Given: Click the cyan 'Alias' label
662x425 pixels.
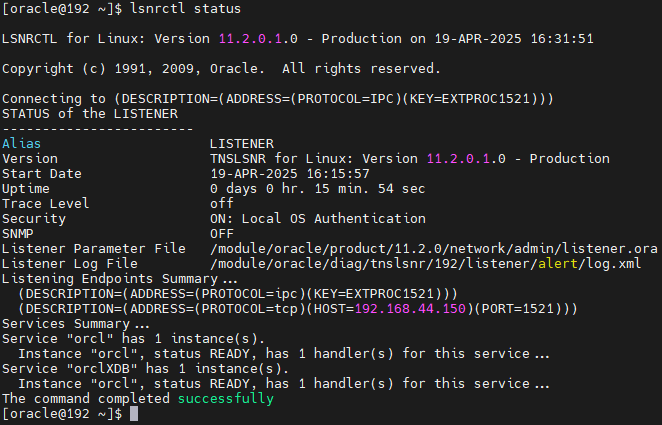Looking at the screenshot, I should [x=22, y=143].
